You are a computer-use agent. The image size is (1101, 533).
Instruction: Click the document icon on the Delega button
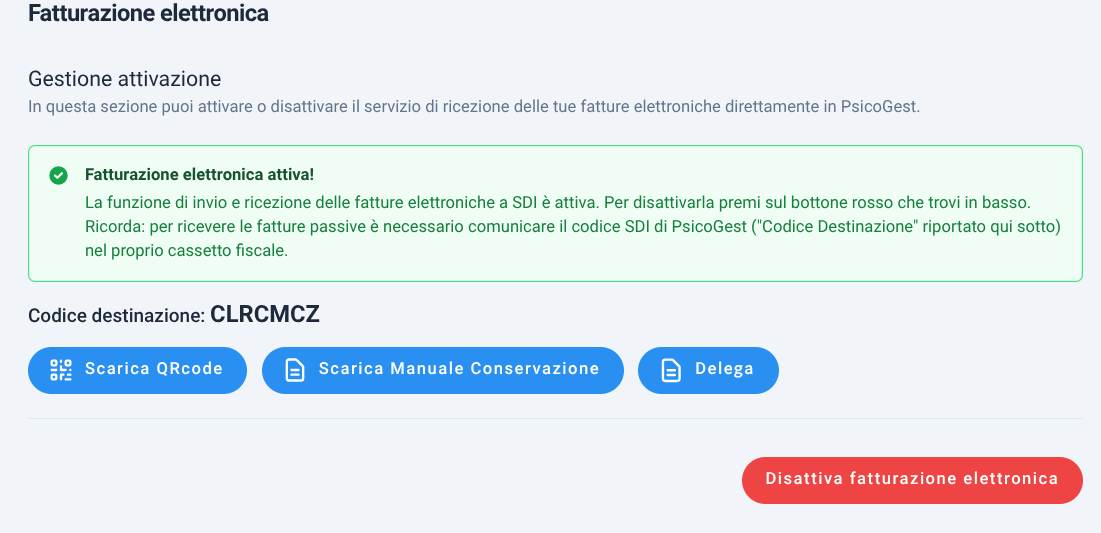coord(671,370)
